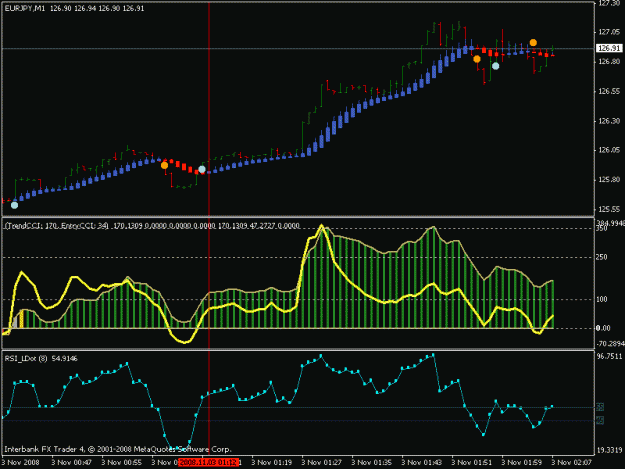Click the red highlighted 2008.11.03 01:12 time label
This screenshot has height=469, width=625.
[208, 463]
